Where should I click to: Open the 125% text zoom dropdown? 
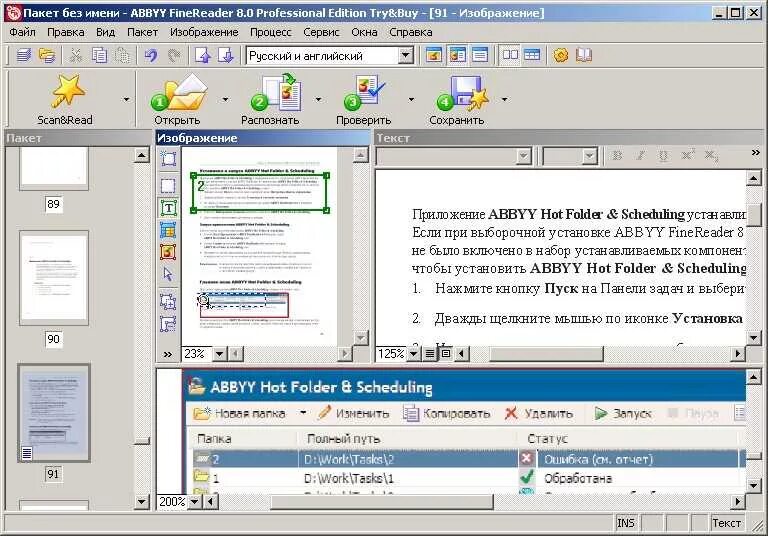(414, 353)
